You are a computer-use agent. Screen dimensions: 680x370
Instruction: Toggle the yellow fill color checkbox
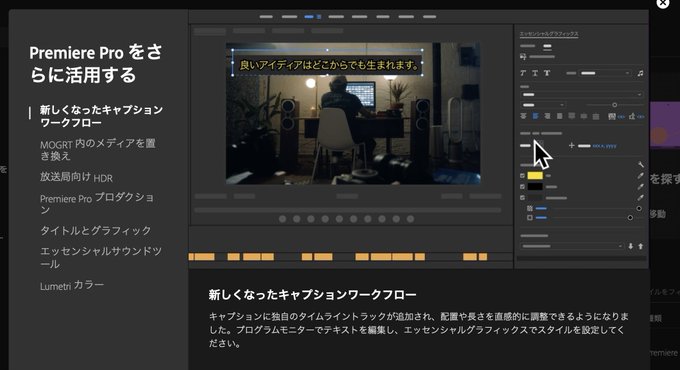522,176
